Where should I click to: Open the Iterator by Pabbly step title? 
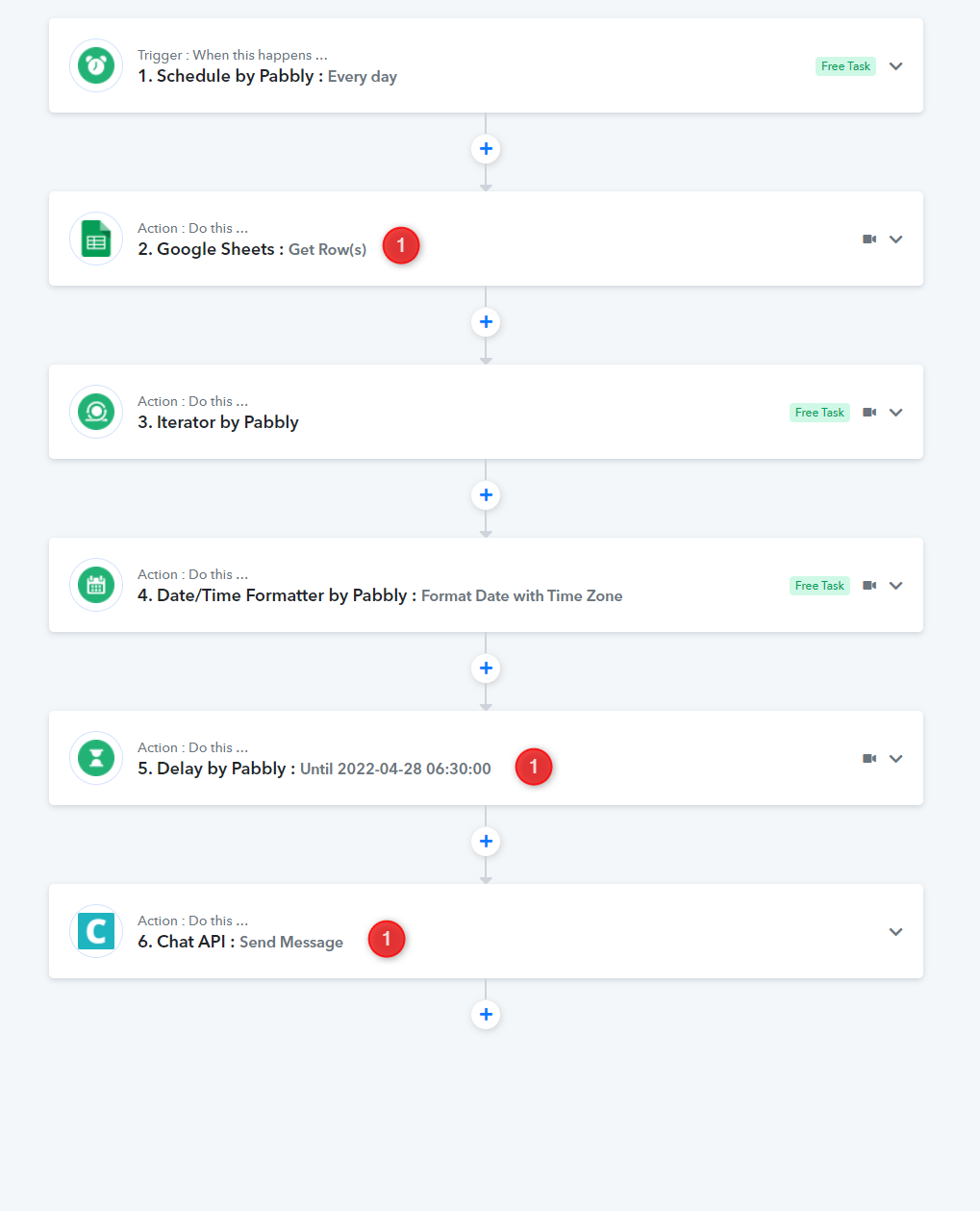tap(218, 422)
